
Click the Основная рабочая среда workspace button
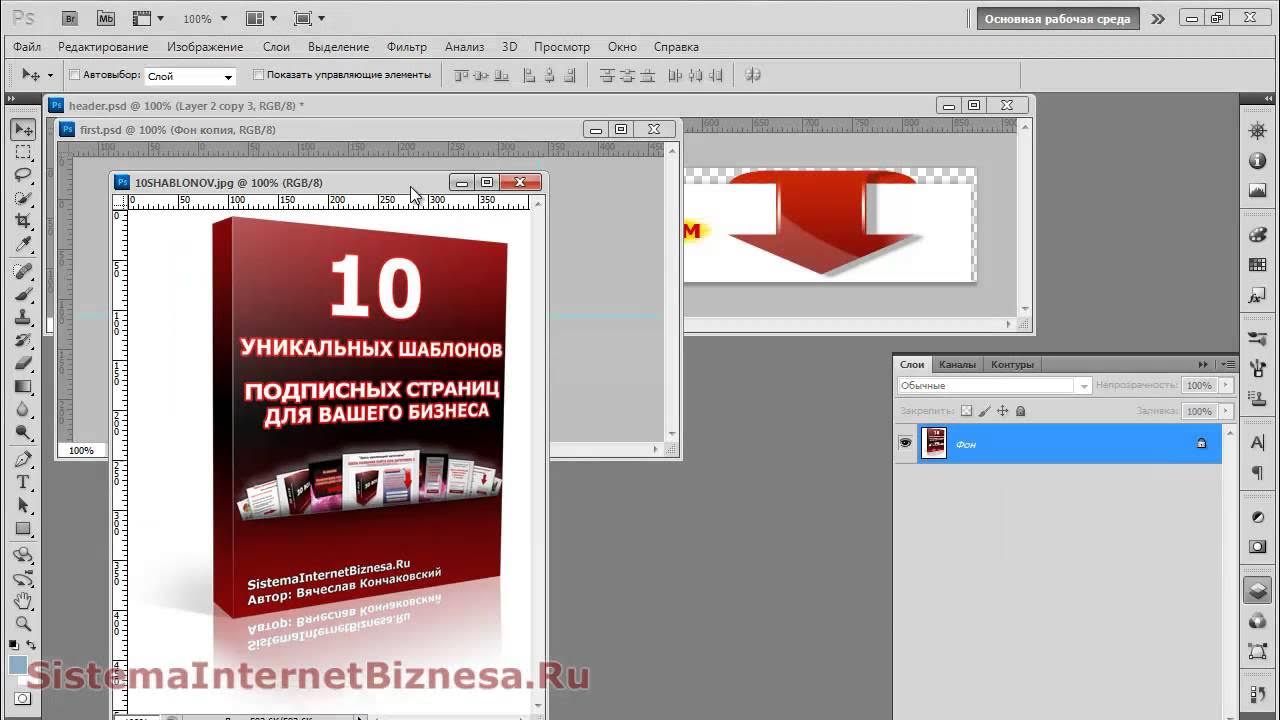(1058, 18)
